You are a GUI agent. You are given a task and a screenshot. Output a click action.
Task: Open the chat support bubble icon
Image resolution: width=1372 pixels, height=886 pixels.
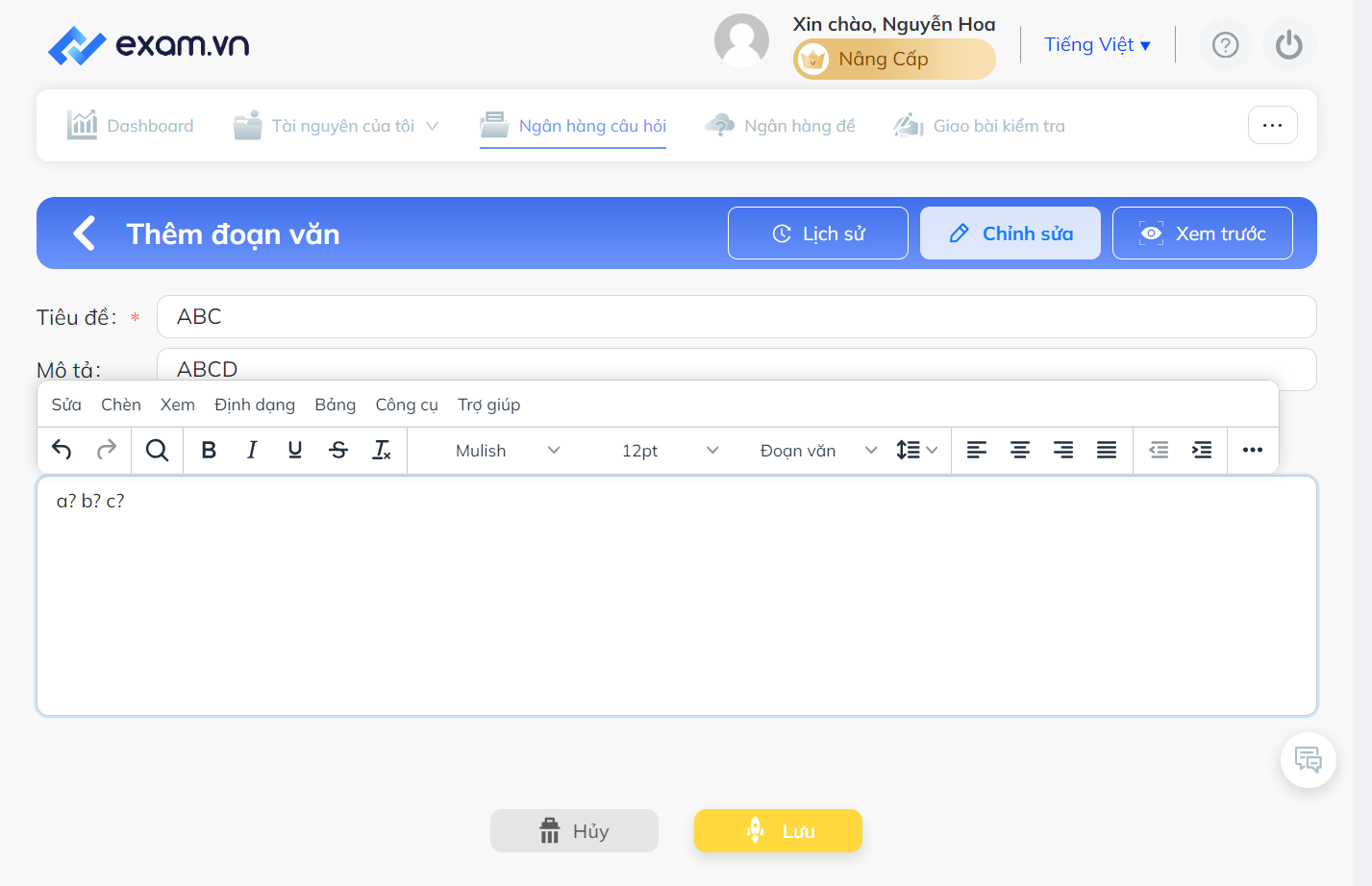1309,760
